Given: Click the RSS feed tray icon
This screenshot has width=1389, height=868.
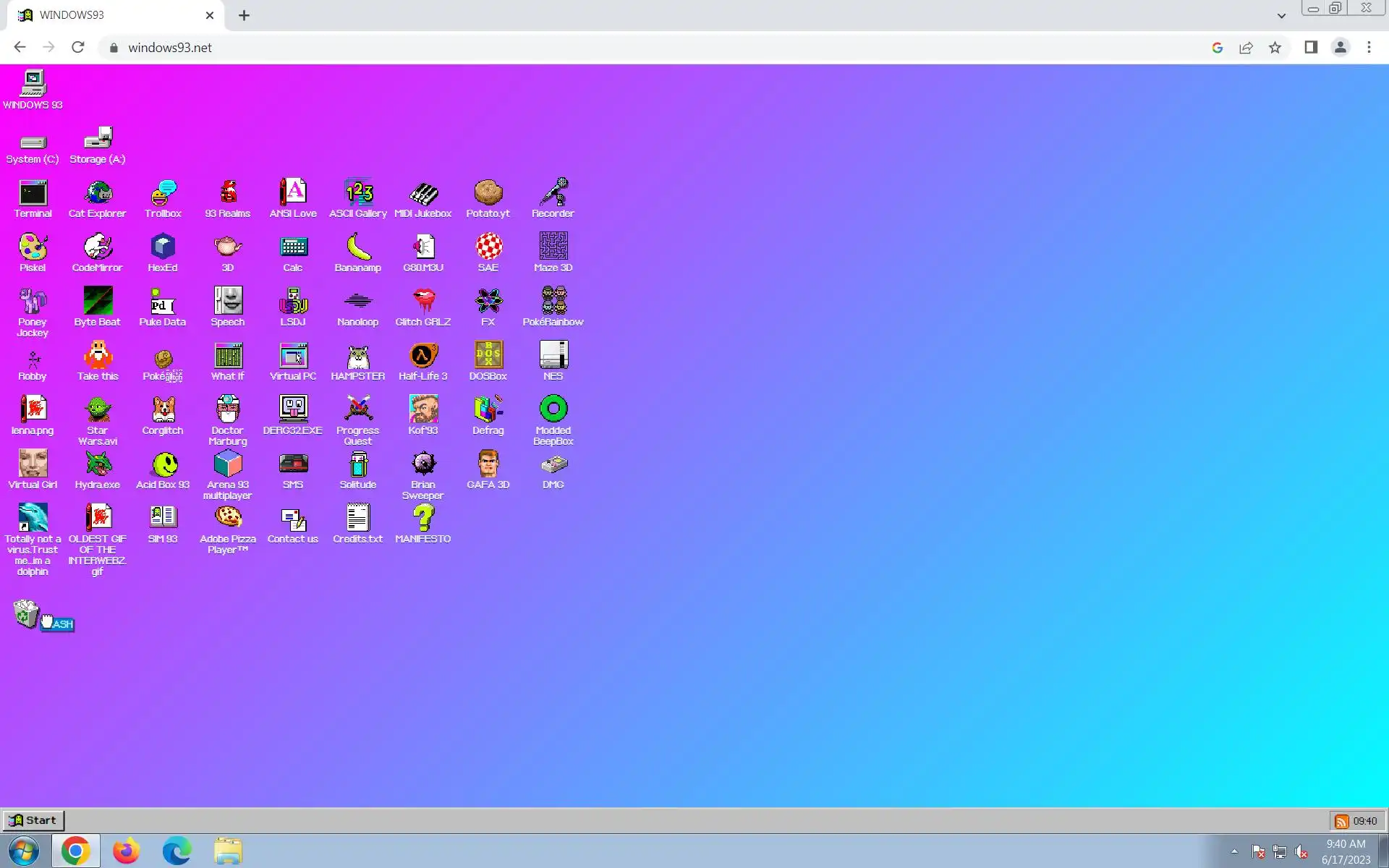Looking at the screenshot, I should click(1341, 821).
